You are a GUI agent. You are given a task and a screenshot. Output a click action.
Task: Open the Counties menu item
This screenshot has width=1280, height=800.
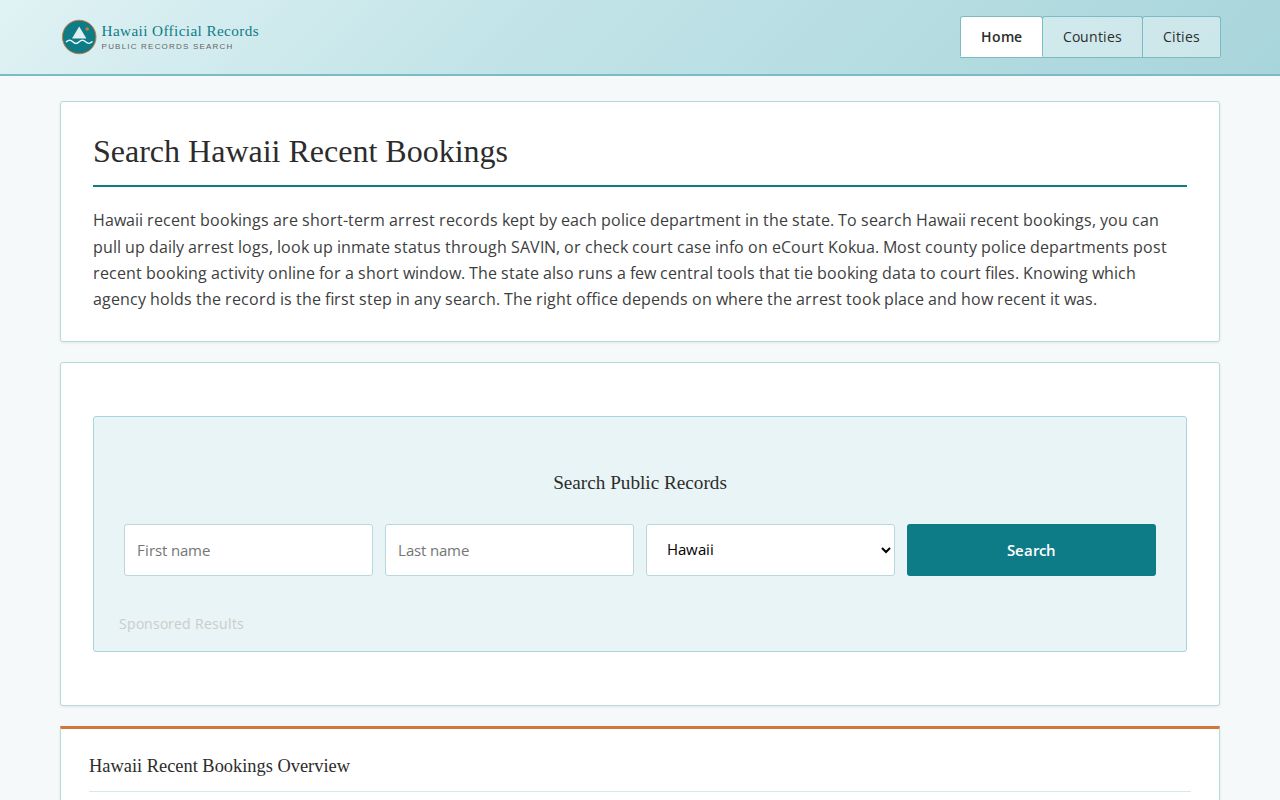point(1092,37)
